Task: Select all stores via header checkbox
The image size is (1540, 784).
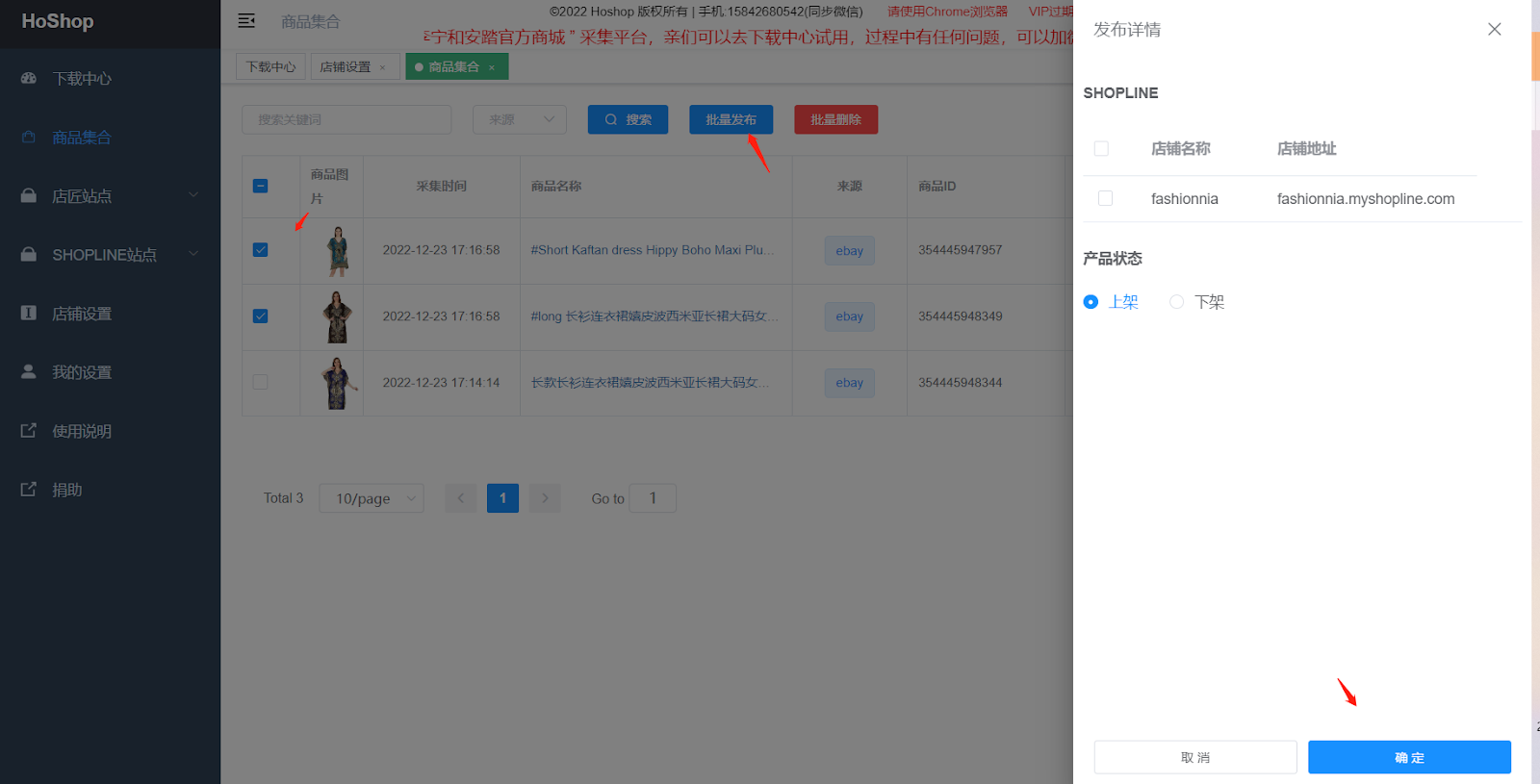Action: [x=1101, y=148]
